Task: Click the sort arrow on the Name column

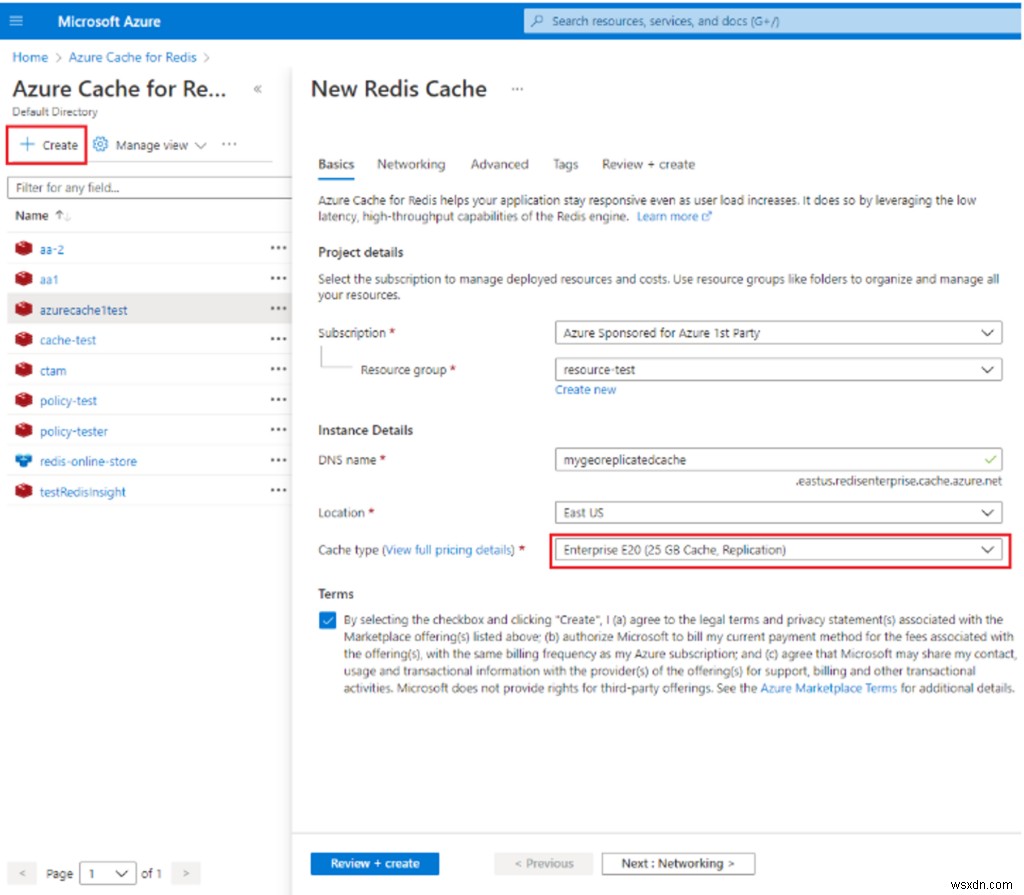Action: coord(60,215)
